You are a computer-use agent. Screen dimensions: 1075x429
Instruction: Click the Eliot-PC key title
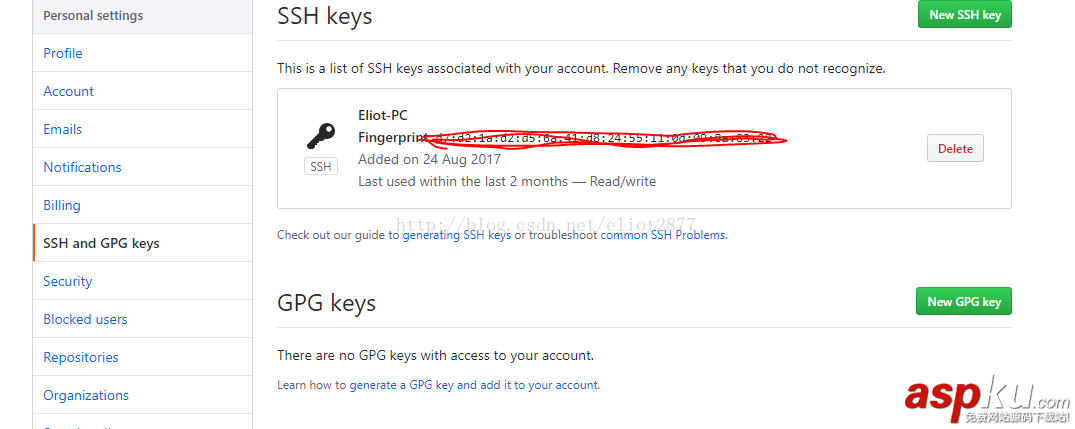(x=383, y=115)
